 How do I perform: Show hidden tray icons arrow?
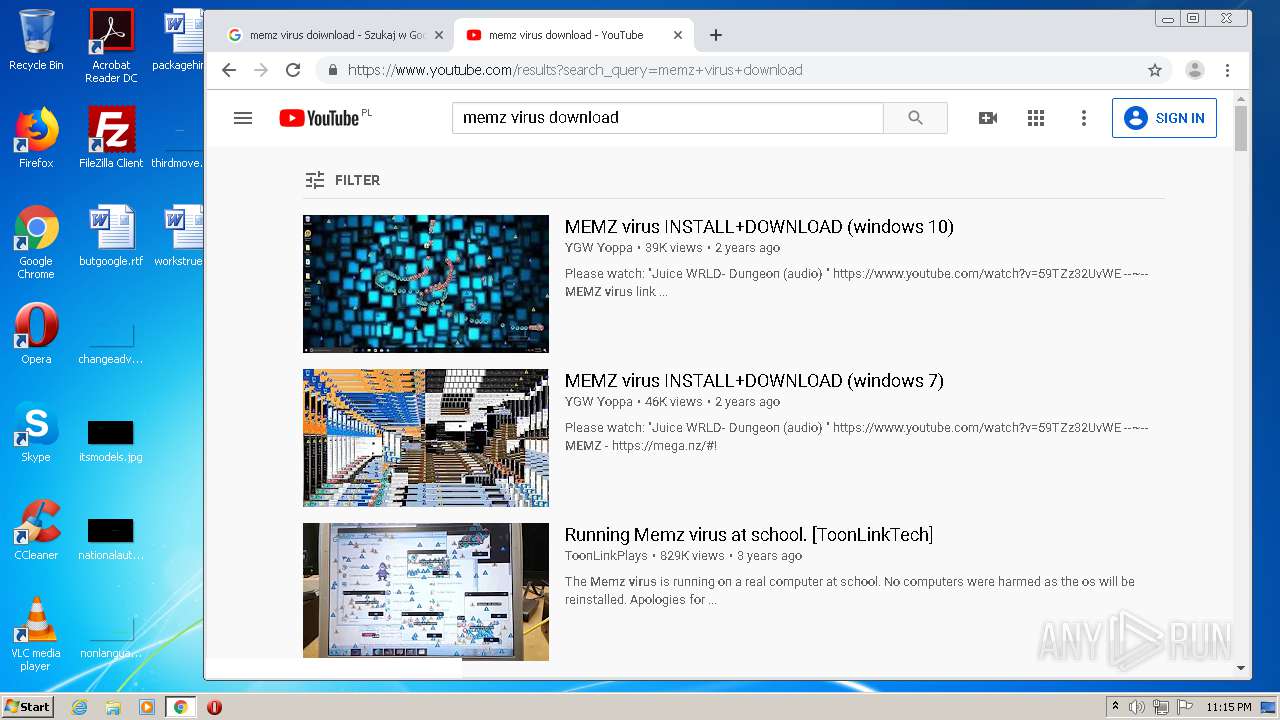click(x=1115, y=707)
